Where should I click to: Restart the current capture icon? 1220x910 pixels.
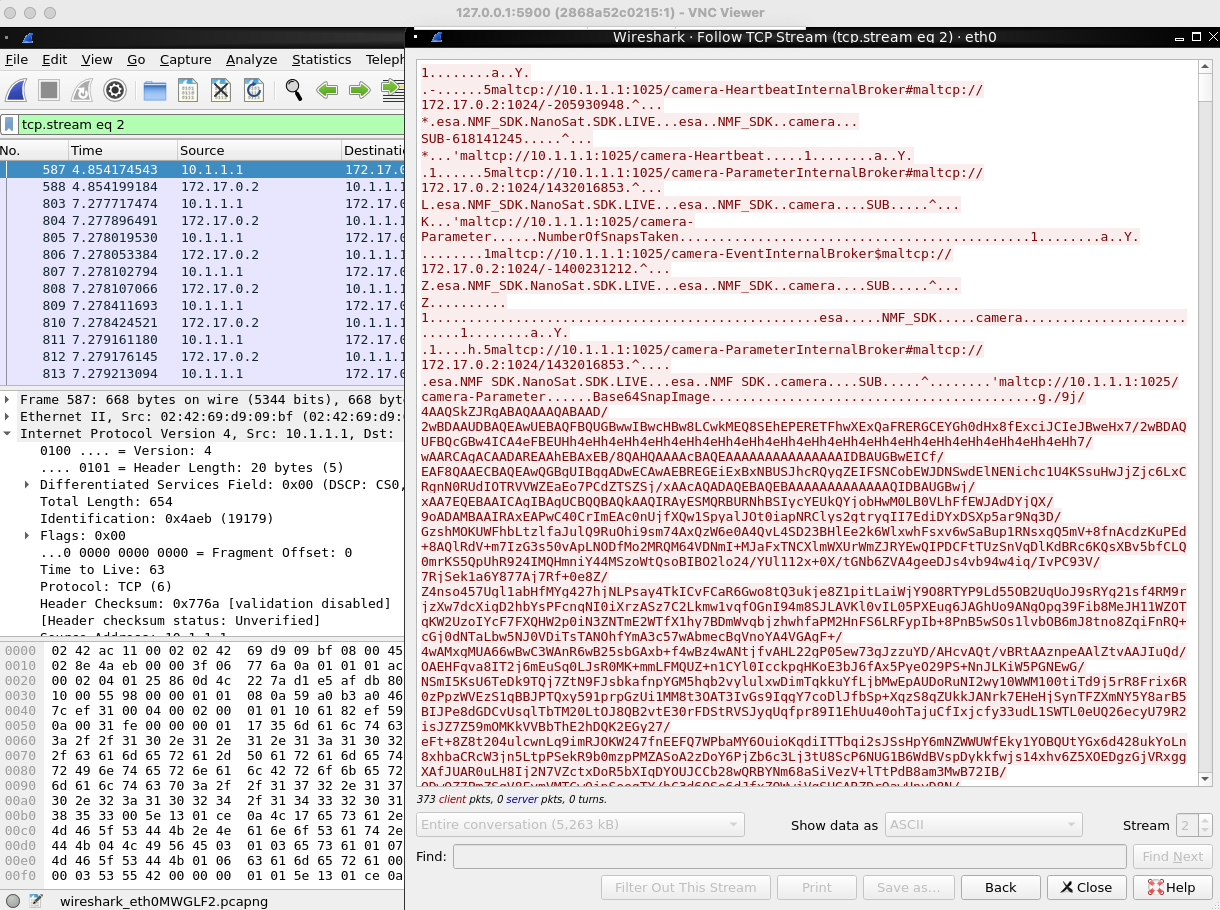(x=82, y=91)
